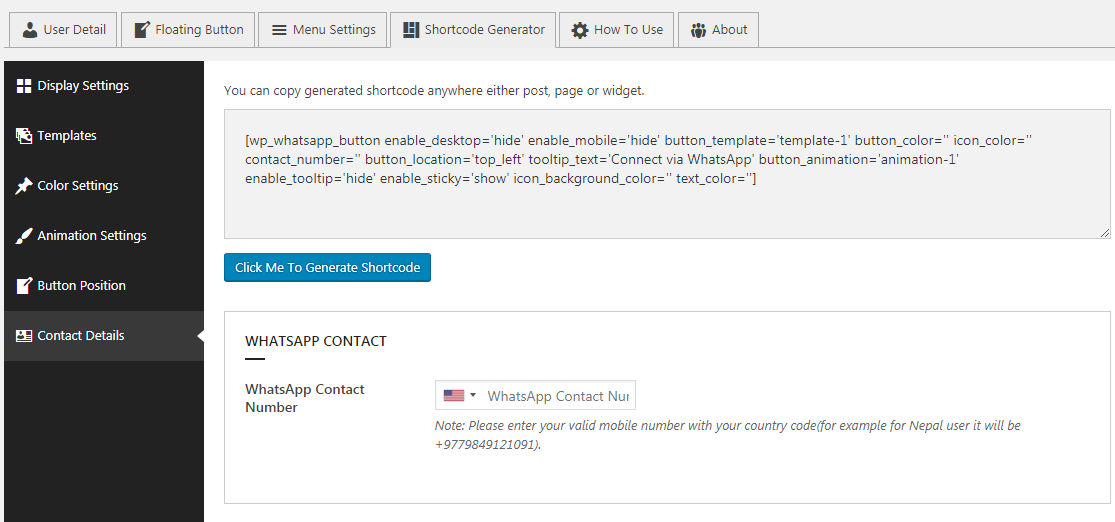1115x522 pixels.
Task: Click the country code note text
Action: [727, 435]
